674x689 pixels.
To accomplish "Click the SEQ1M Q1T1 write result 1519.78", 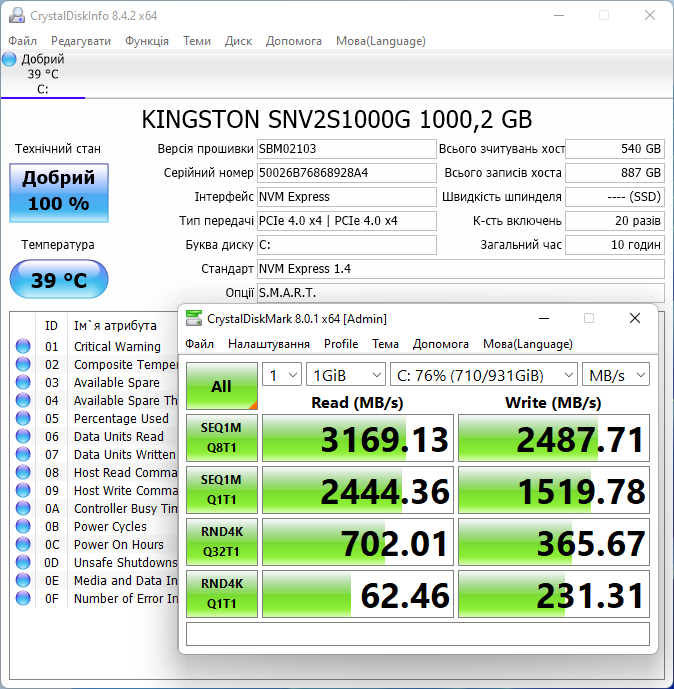I will click(554, 490).
